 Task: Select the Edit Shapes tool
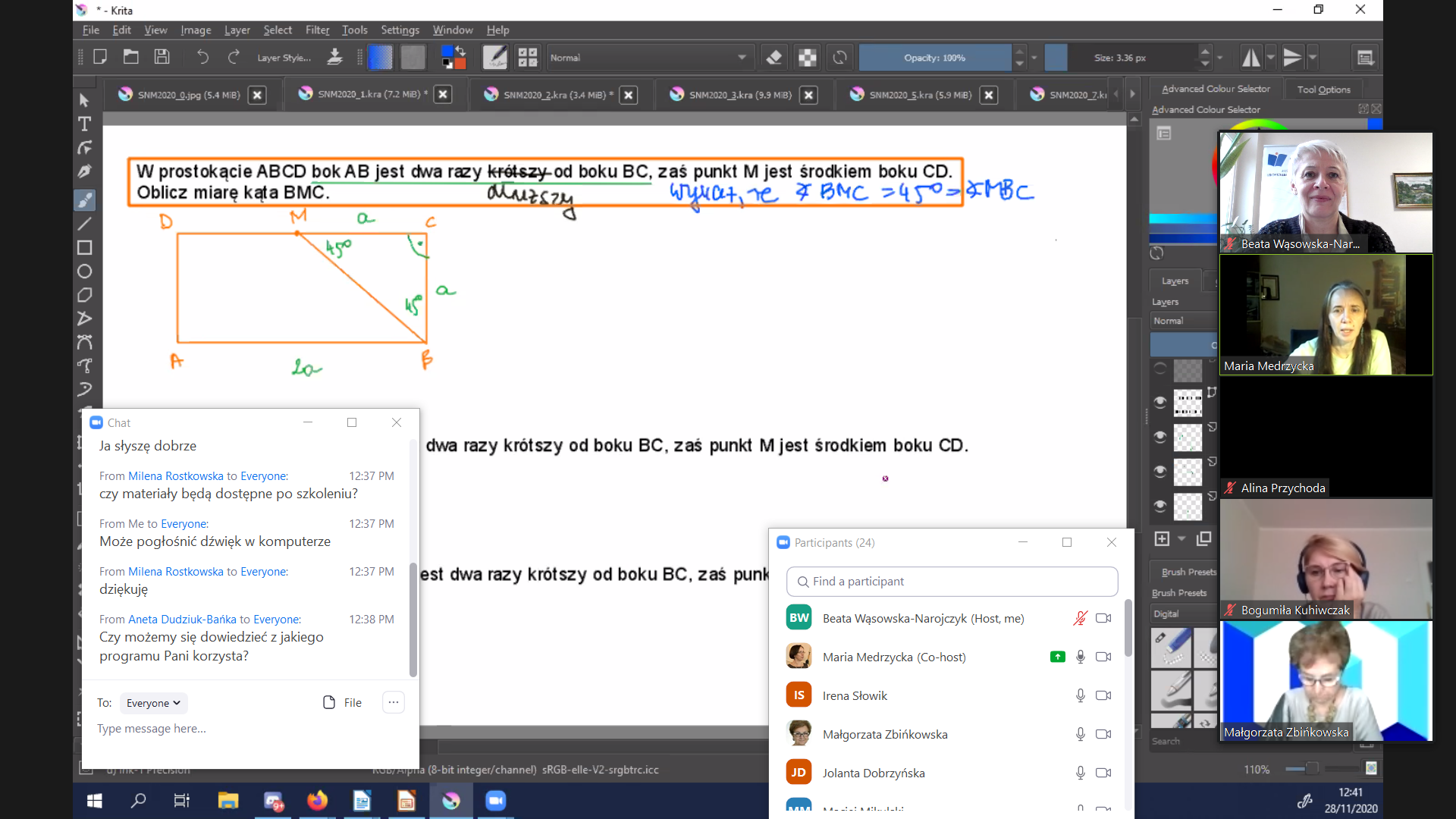click(85, 148)
